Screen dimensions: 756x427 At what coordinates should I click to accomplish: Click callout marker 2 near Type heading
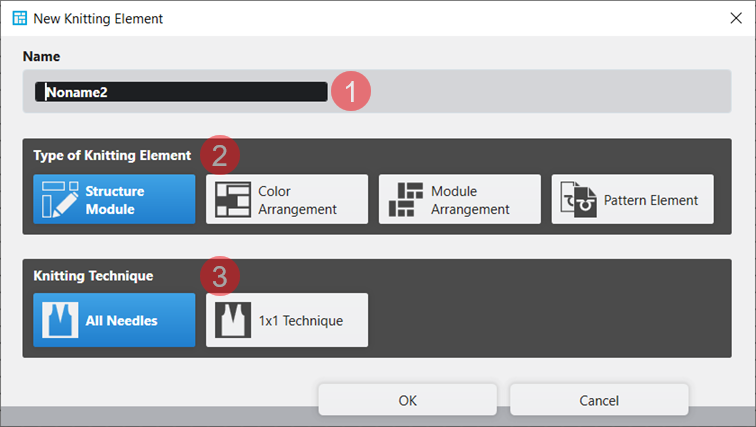(219, 155)
